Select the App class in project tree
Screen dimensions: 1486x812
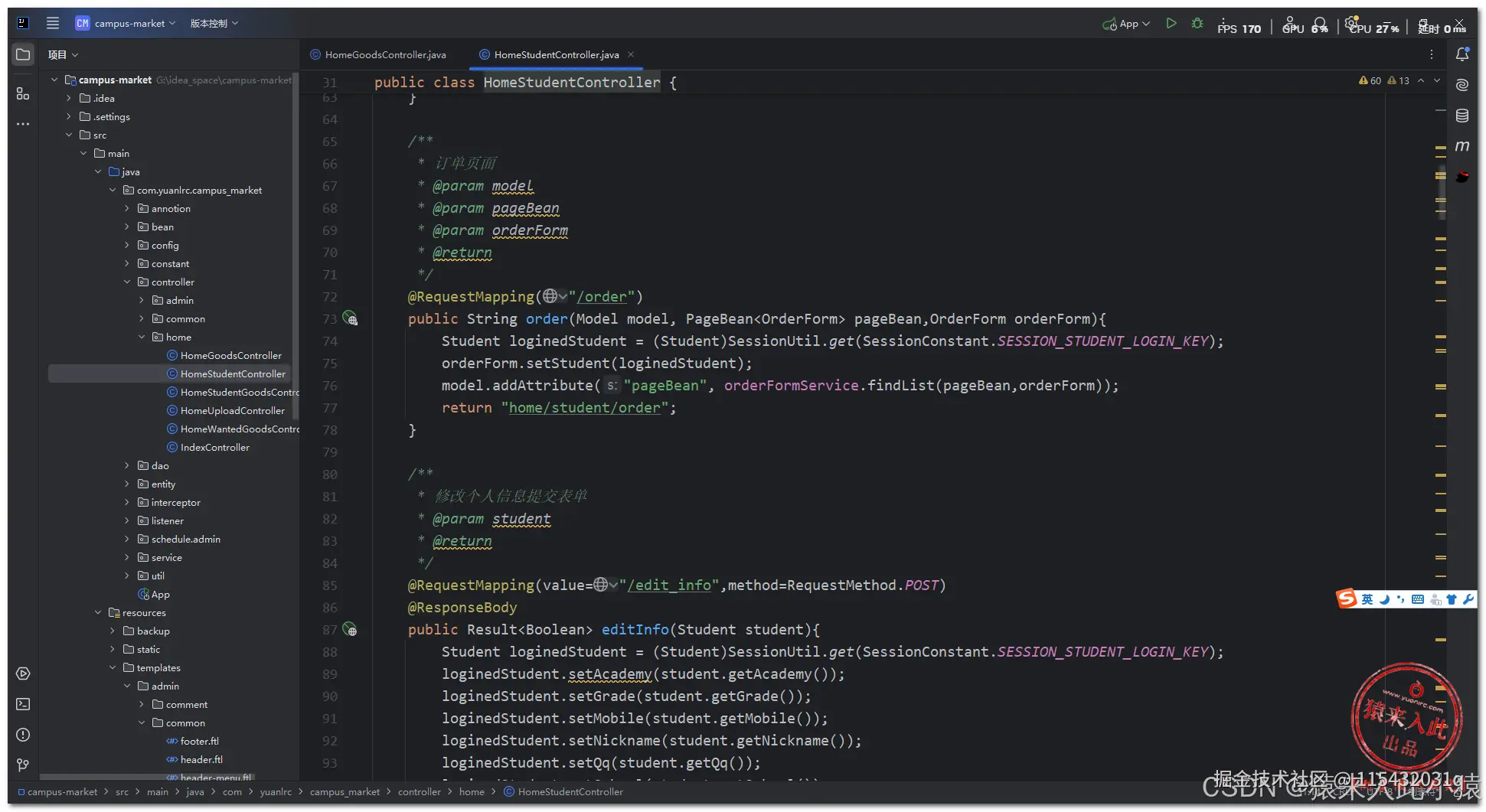coord(154,594)
